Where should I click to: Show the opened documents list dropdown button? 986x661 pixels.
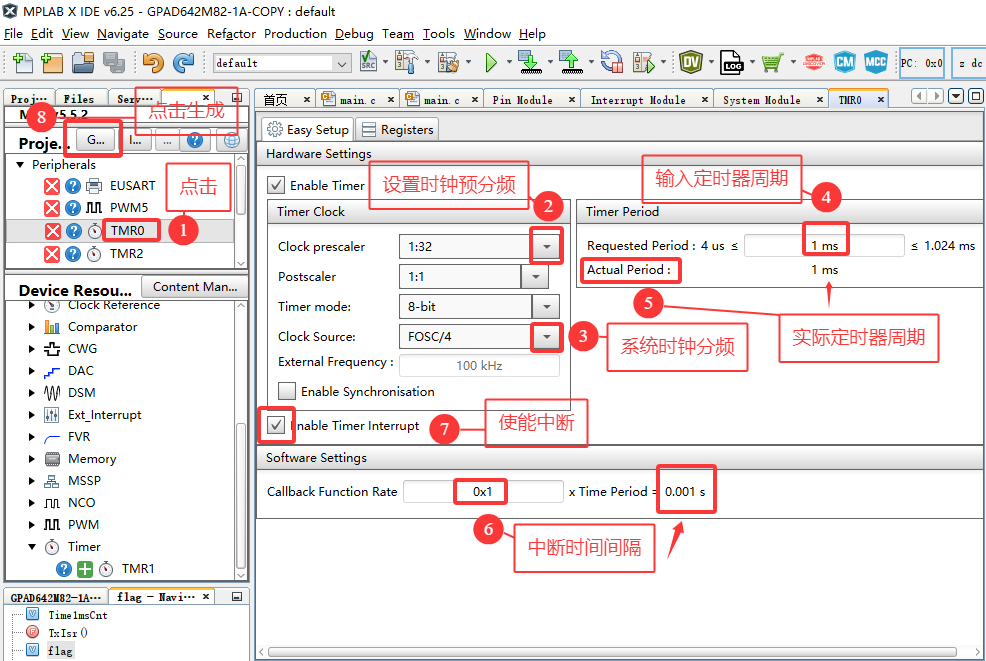pyautogui.click(x=956, y=96)
